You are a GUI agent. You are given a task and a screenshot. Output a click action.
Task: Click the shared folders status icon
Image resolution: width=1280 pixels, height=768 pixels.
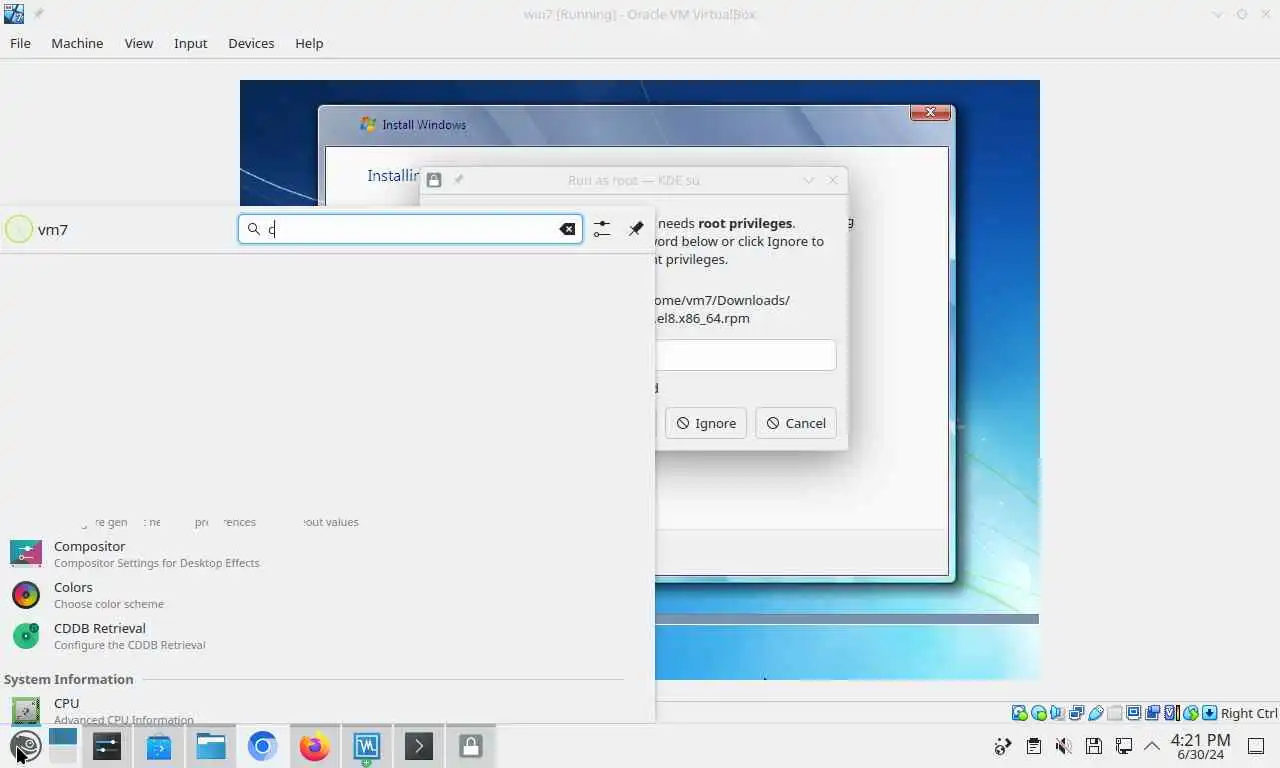[1115, 713]
